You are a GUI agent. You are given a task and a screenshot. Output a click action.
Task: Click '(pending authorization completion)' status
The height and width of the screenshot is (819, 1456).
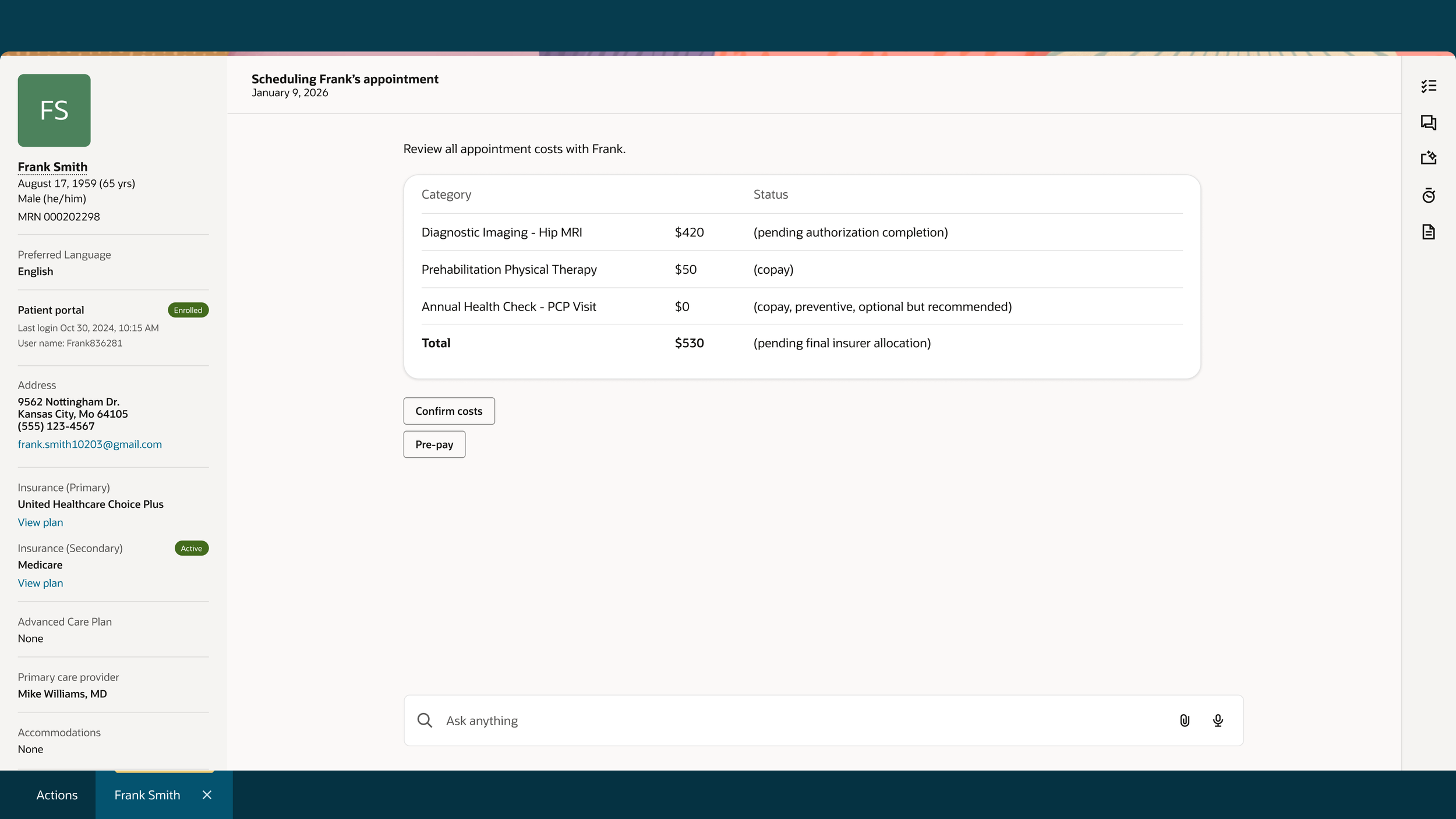click(x=850, y=232)
